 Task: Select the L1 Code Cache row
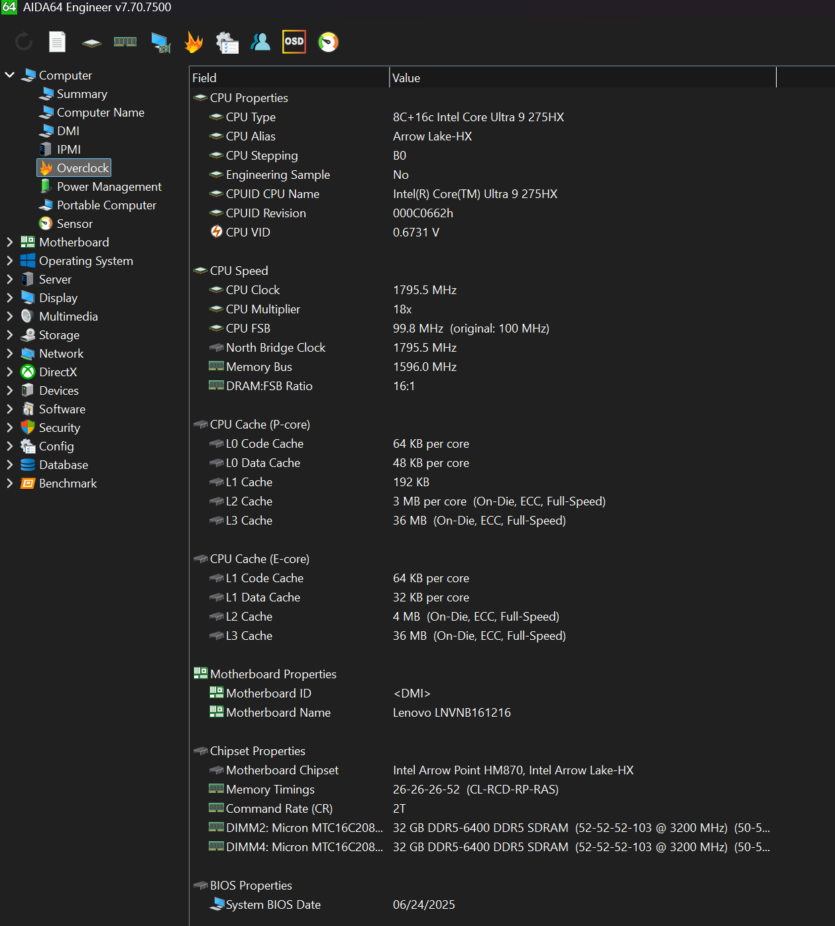coord(483,578)
